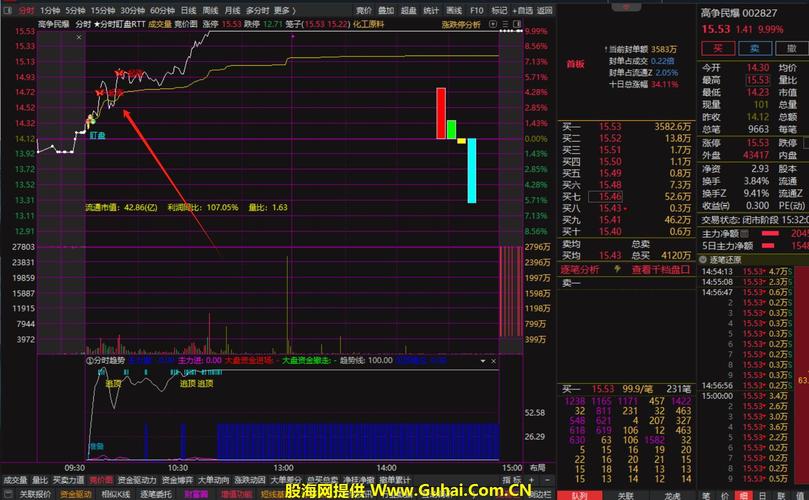Click the stock title 高争民爆 002827
809x500 pixels.
click(x=739, y=13)
